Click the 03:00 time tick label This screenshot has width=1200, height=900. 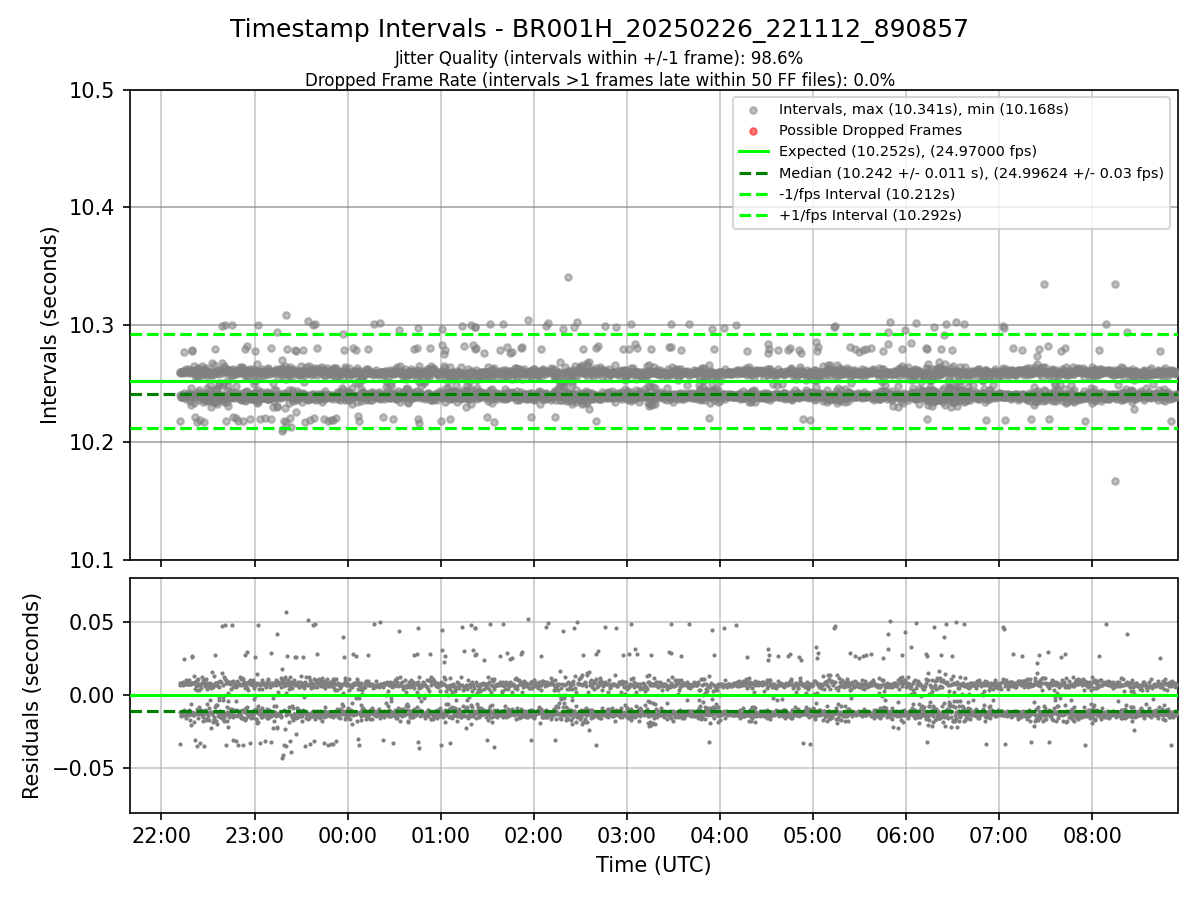(626, 834)
